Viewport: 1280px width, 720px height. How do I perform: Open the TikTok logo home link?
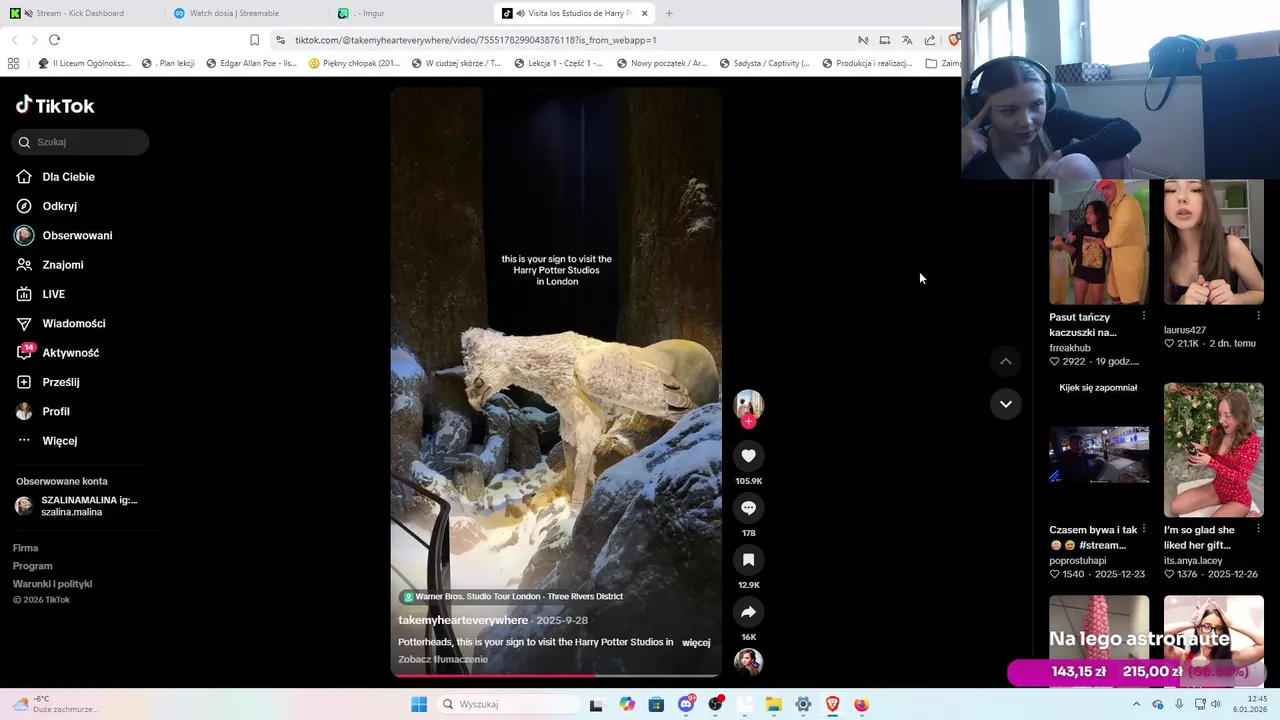coord(55,105)
